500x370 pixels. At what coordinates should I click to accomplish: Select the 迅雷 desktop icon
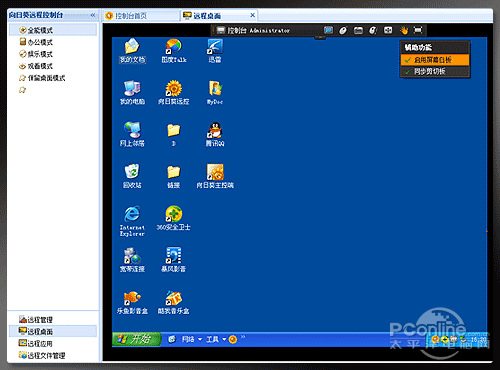(215, 51)
